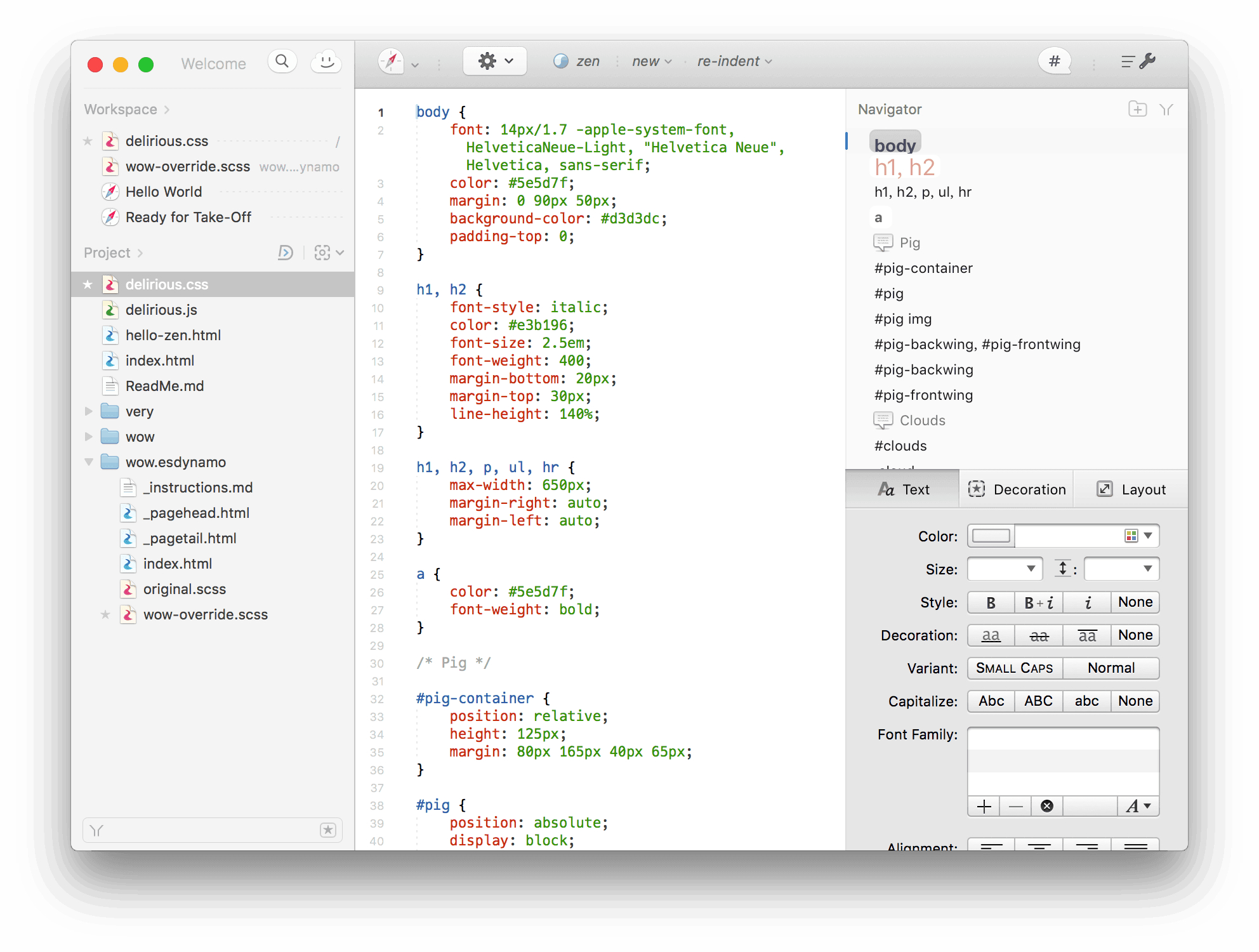Click the Navigator filter icon
1259x952 pixels.
(x=1166, y=109)
